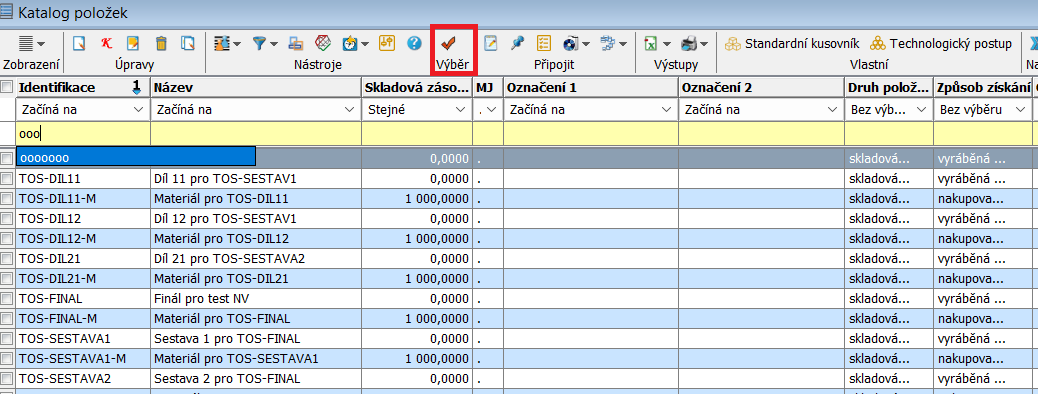Tick the checkbox for row TOS-DIL11
The image size is (1038, 394).
(x=7, y=178)
